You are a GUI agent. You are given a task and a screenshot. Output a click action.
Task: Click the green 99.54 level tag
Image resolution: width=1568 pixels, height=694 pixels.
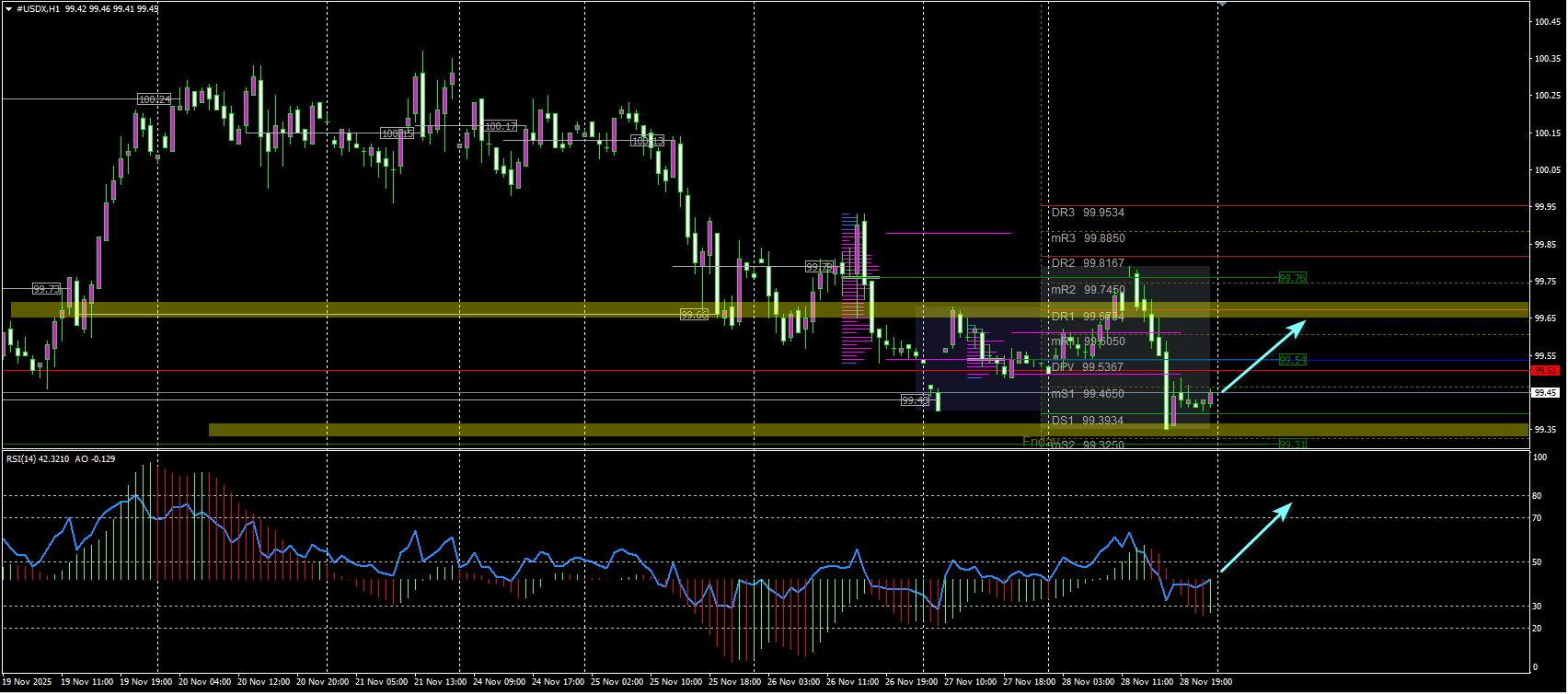(1292, 360)
